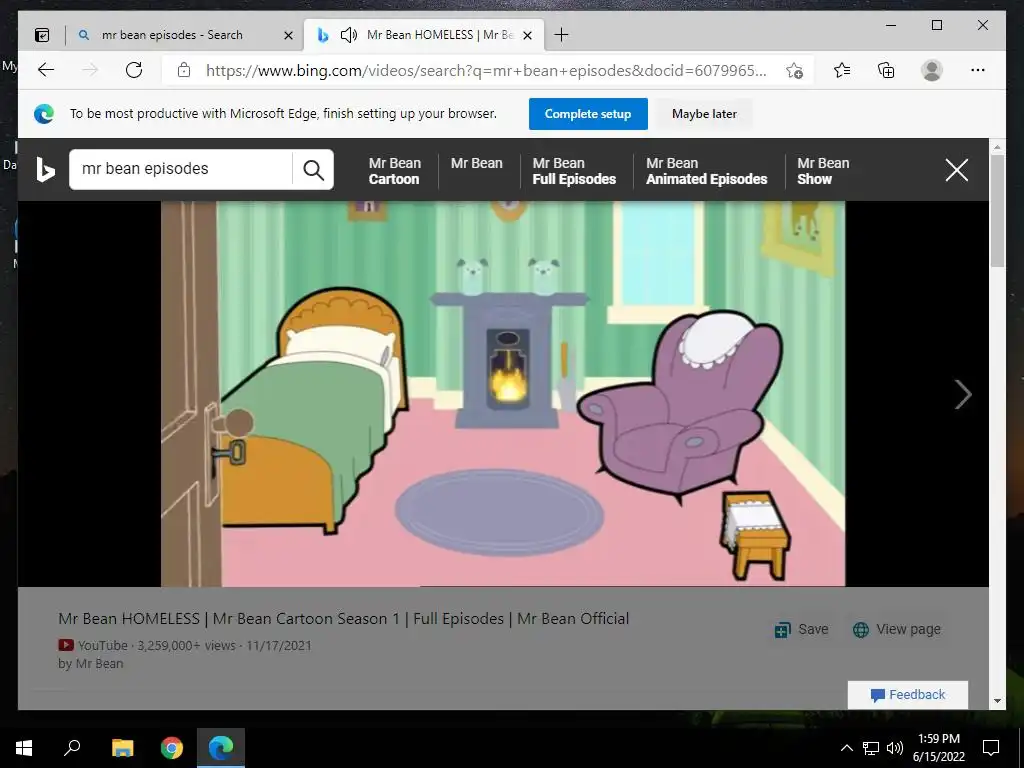Open the clock and calendar flyout
The image size is (1024, 768).
pos(938,748)
